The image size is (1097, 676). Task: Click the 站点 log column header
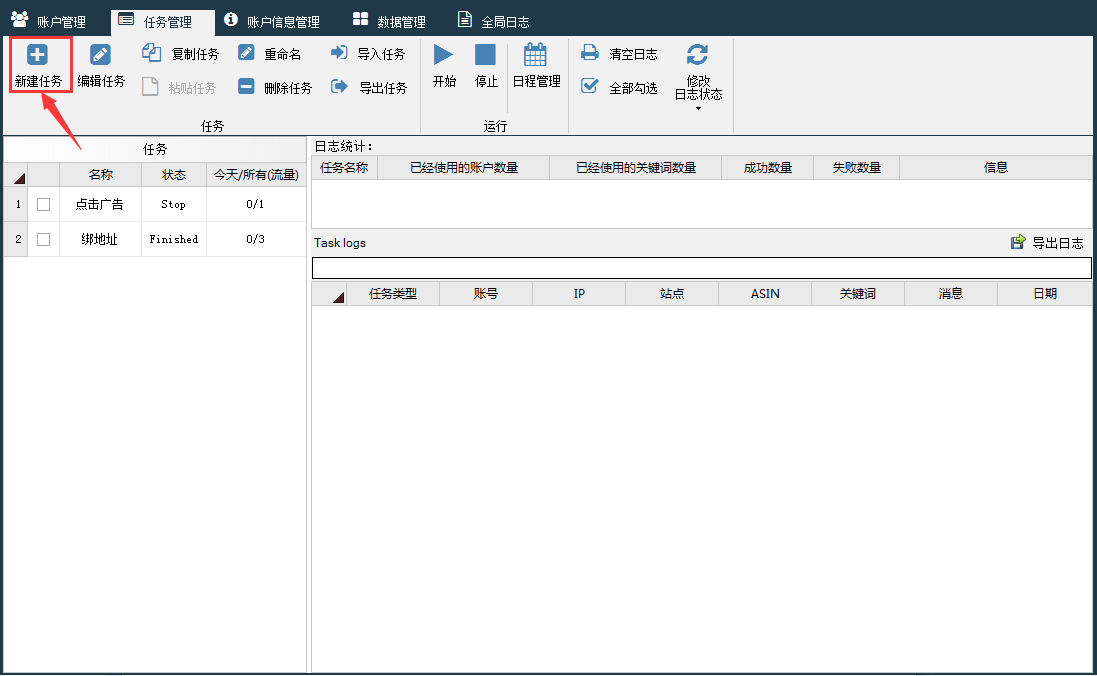click(x=672, y=294)
